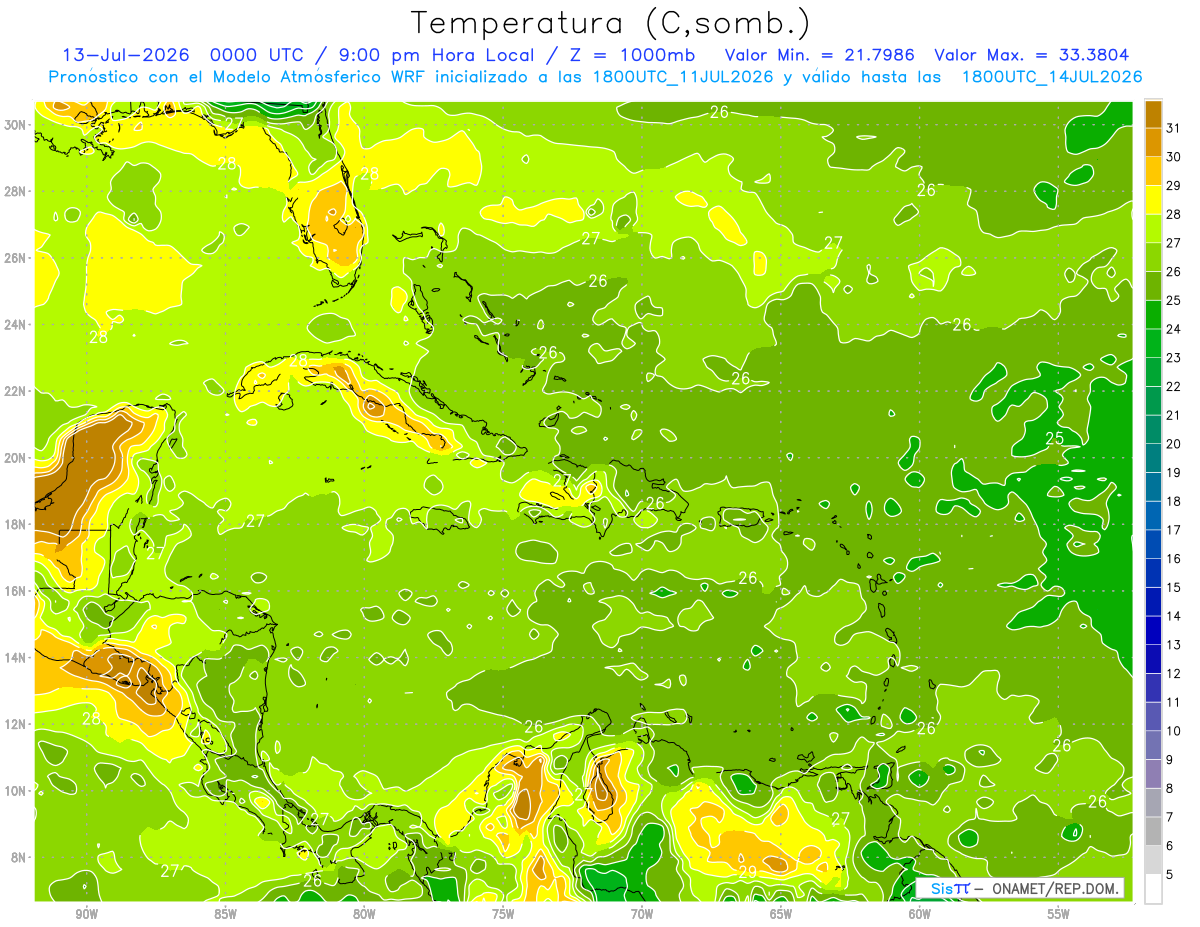This screenshot has height=927, width=1200.
Task: Click the '55W' longitude axis label
Action: point(1059,915)
